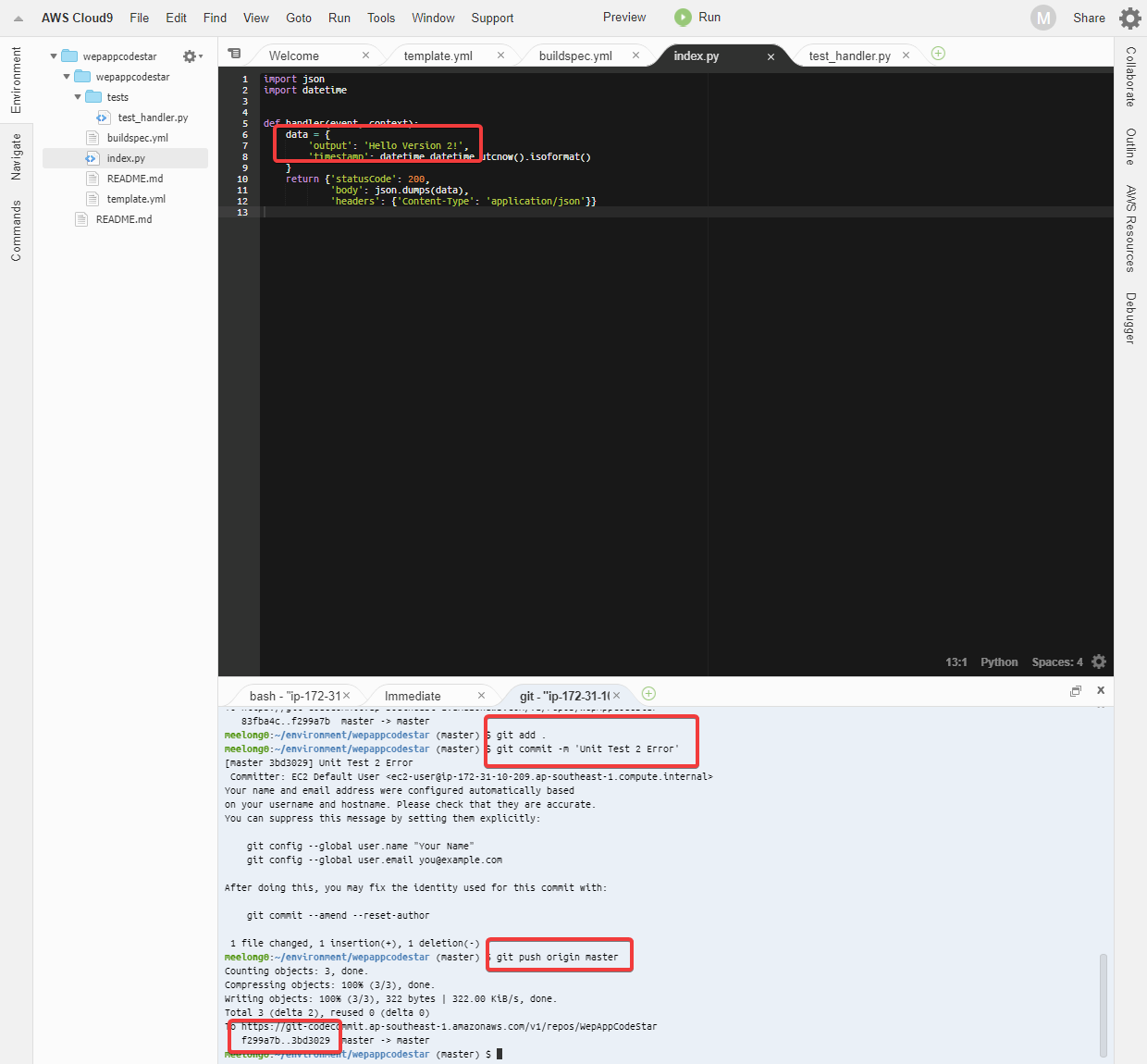Screen dimensions: 1147x1064
Task: Switch to the Immediate tab
Action: click(413, 696)
